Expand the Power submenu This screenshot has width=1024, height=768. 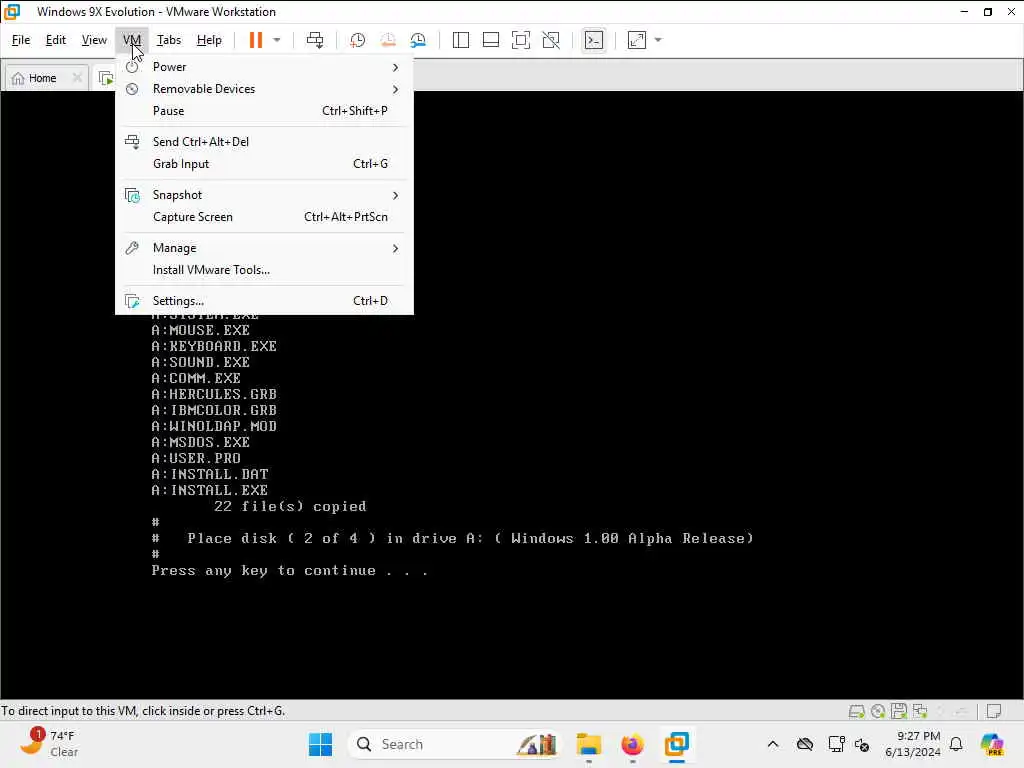tap(264, 67)
